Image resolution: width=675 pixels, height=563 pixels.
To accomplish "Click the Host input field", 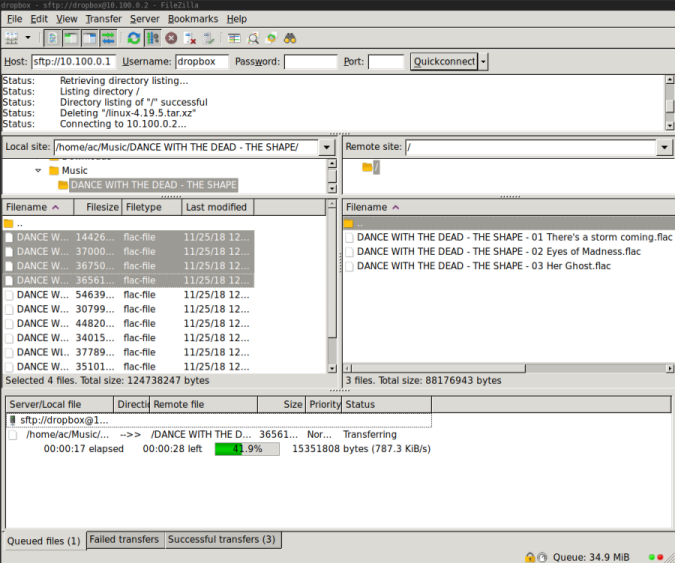I will pyautogui.click(x=74, y=62).
